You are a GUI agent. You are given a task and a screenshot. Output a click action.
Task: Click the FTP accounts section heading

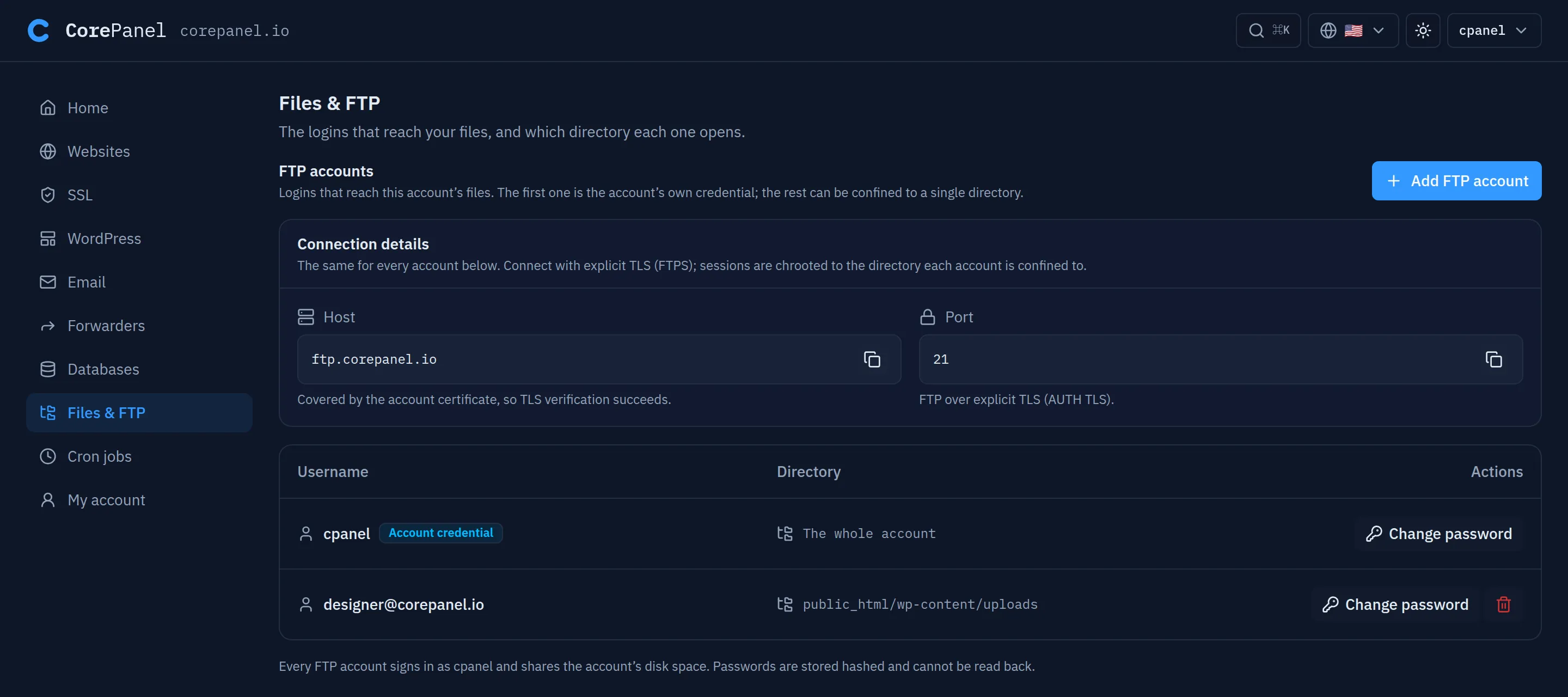pyautogui.click(x=326, y=171)
